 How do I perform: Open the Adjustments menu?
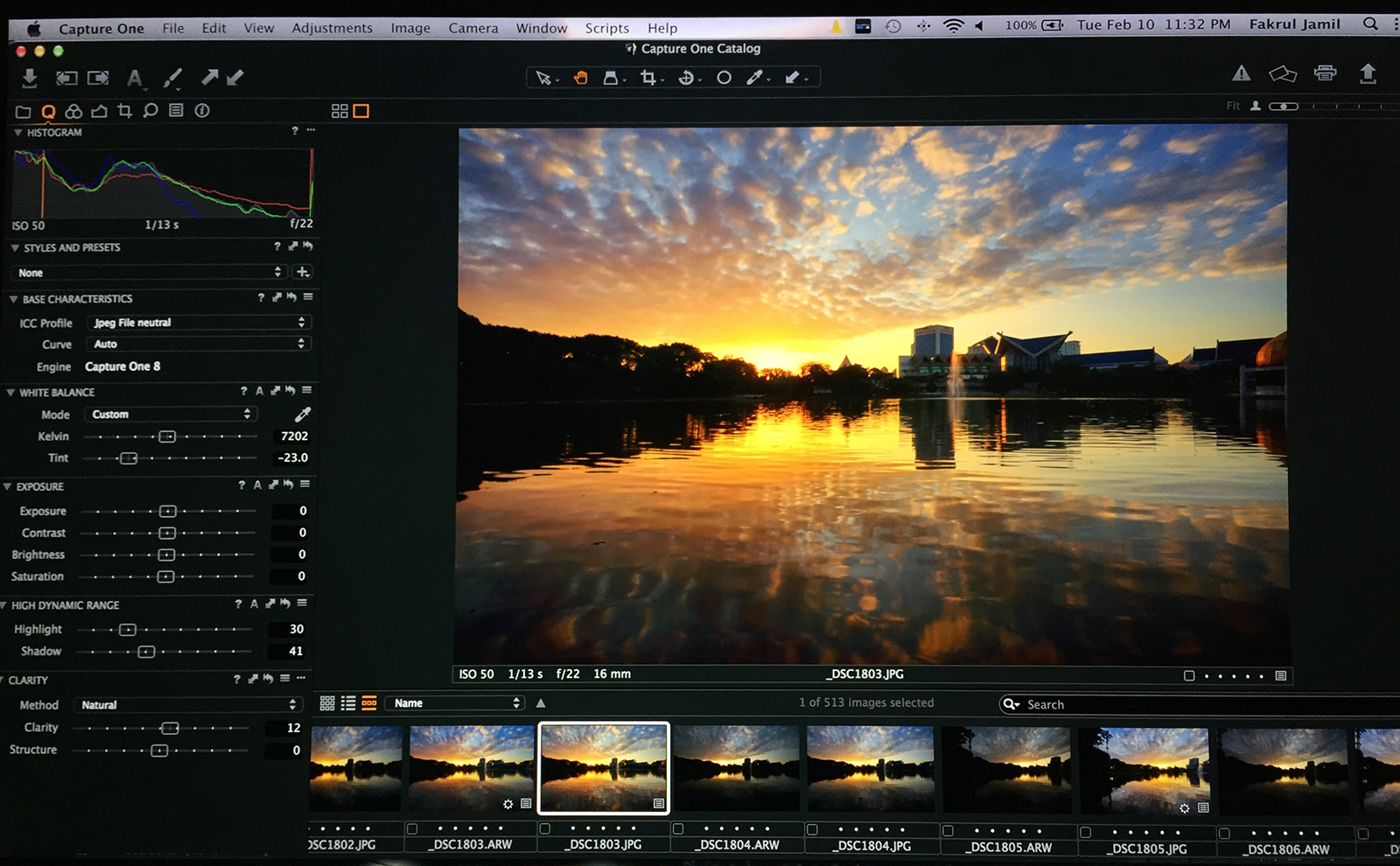332,28
